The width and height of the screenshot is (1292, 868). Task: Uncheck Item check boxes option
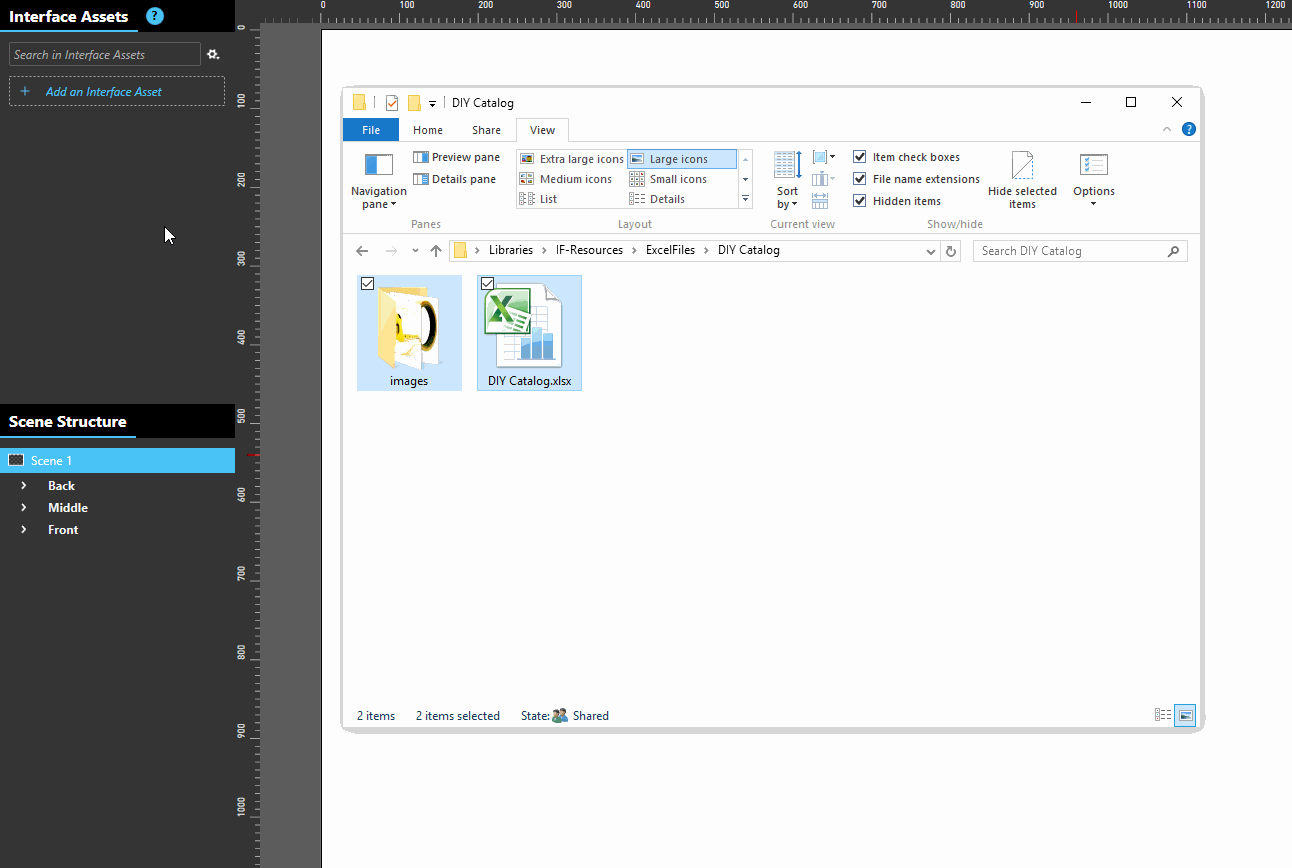click(860, 157)
